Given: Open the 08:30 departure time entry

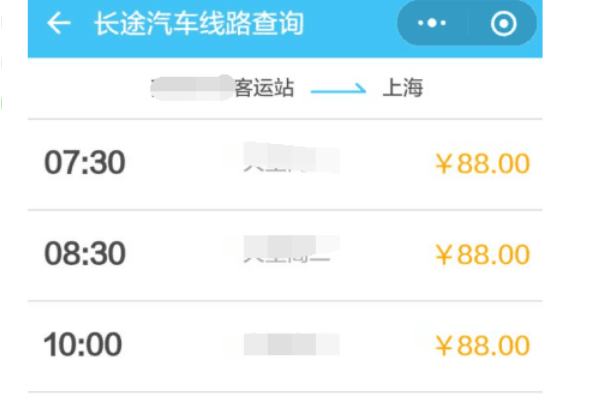Looking at the screenshot, I should [x=85, y=254].
